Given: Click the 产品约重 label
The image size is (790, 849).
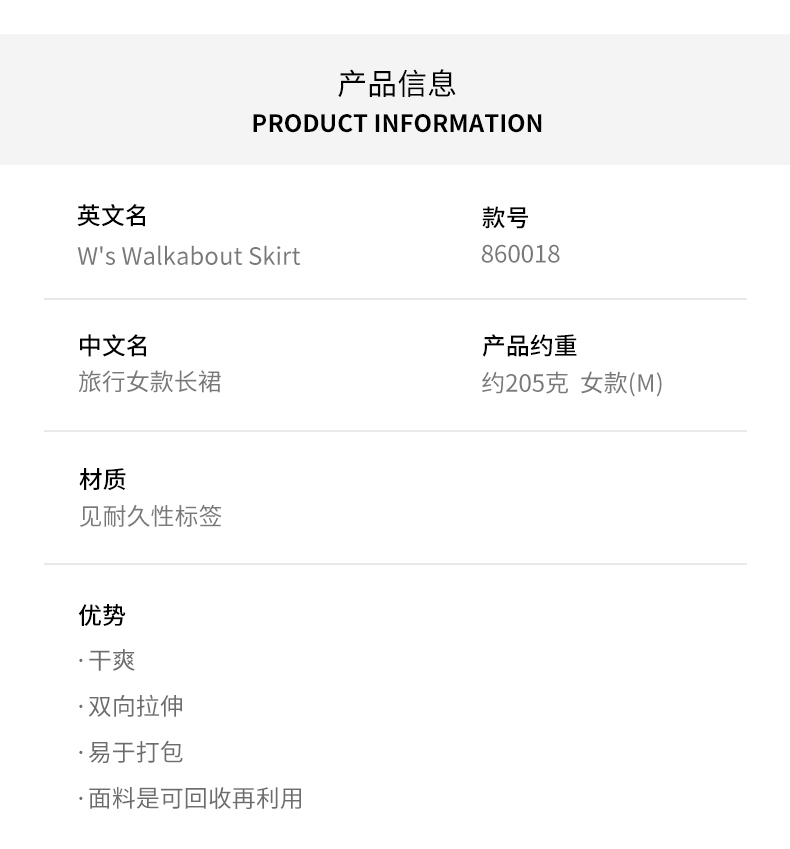Looking at the screenshot, I should [x=529, y=346].
